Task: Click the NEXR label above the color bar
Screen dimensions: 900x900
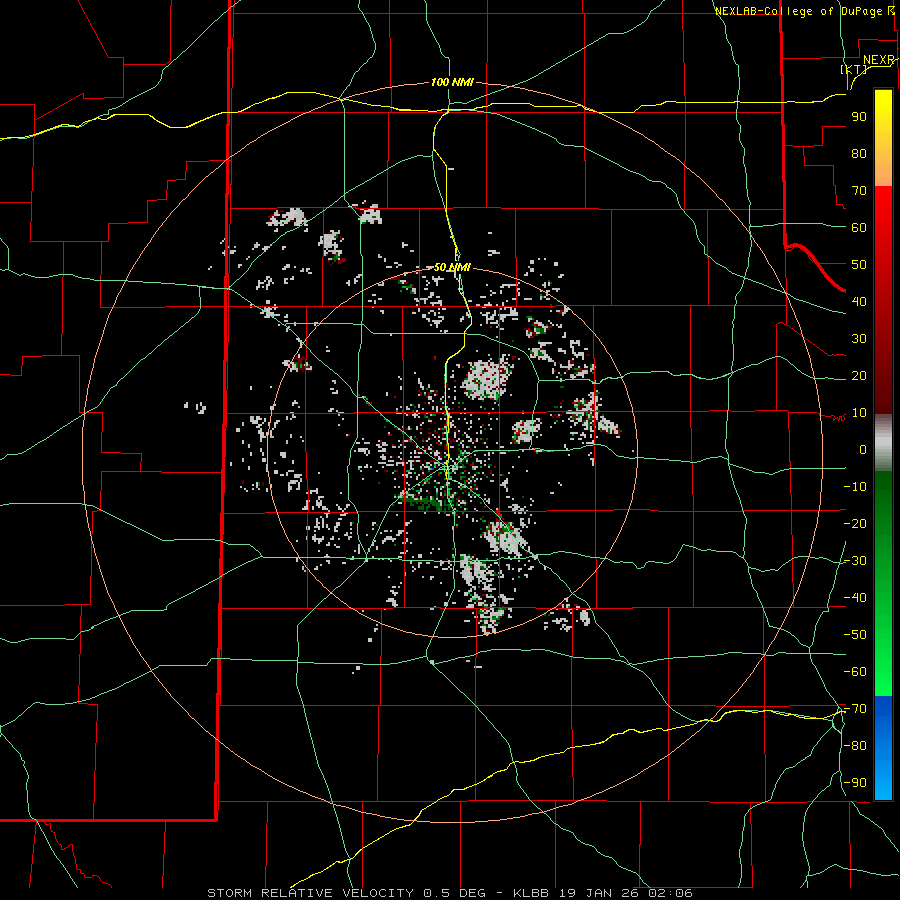Action: point(879,60)
